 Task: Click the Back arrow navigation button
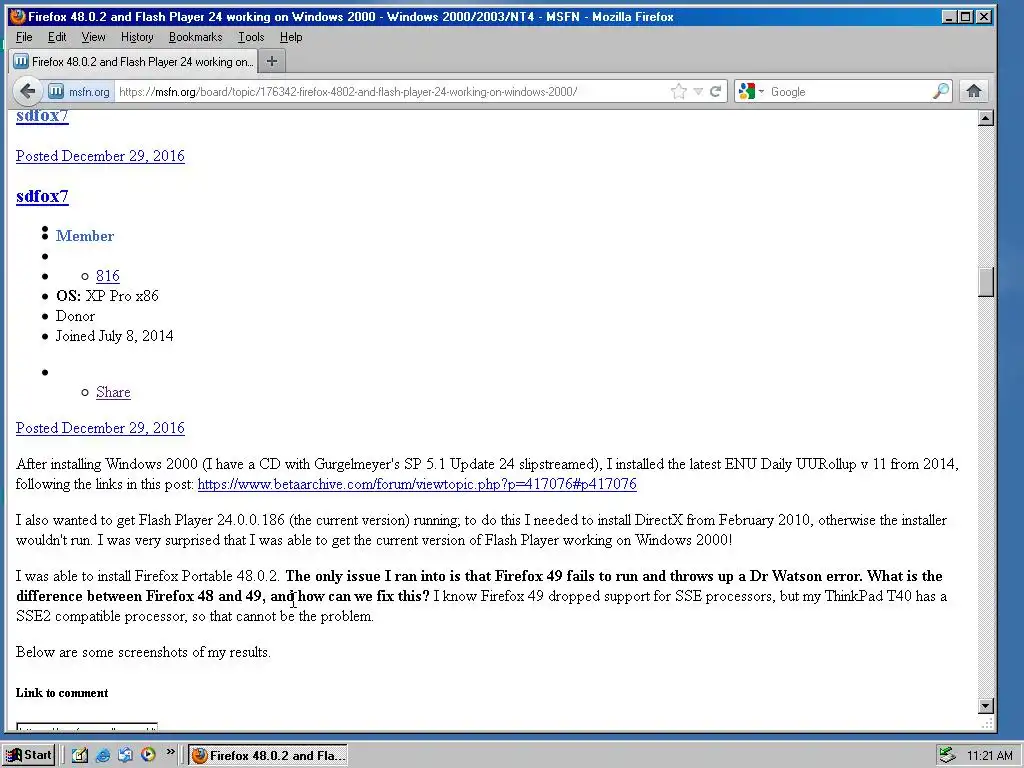[x=27, y=91]
